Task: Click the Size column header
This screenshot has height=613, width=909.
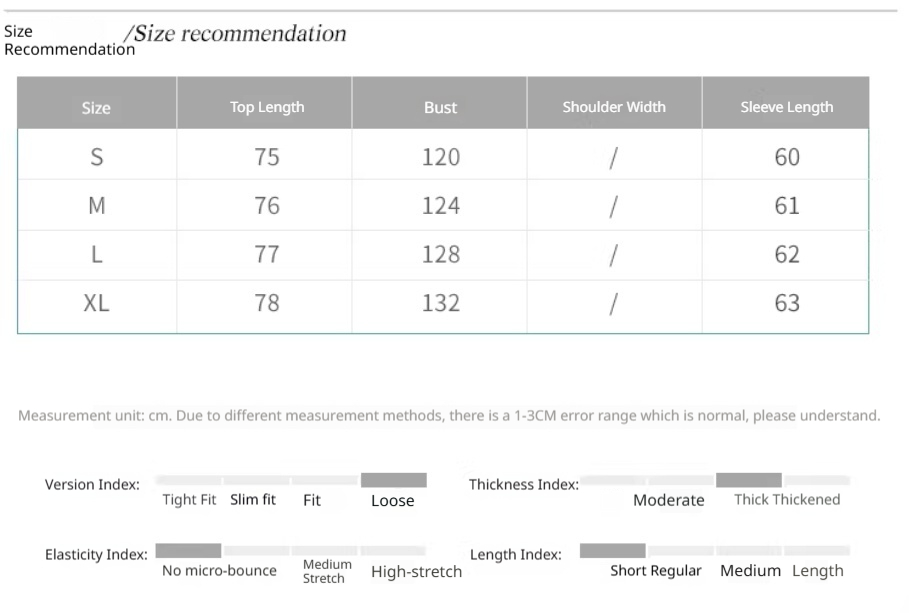Action: (x=96, y=107)
